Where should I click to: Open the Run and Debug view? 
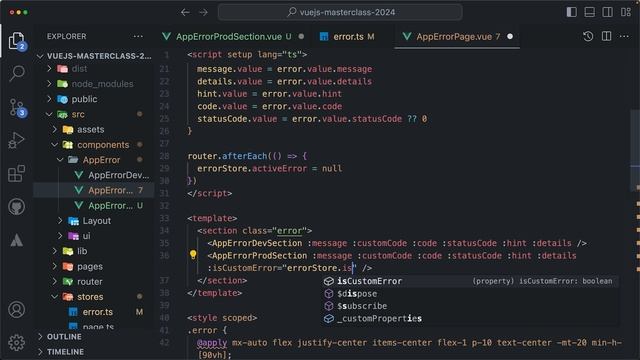click(x=16, y=140)
